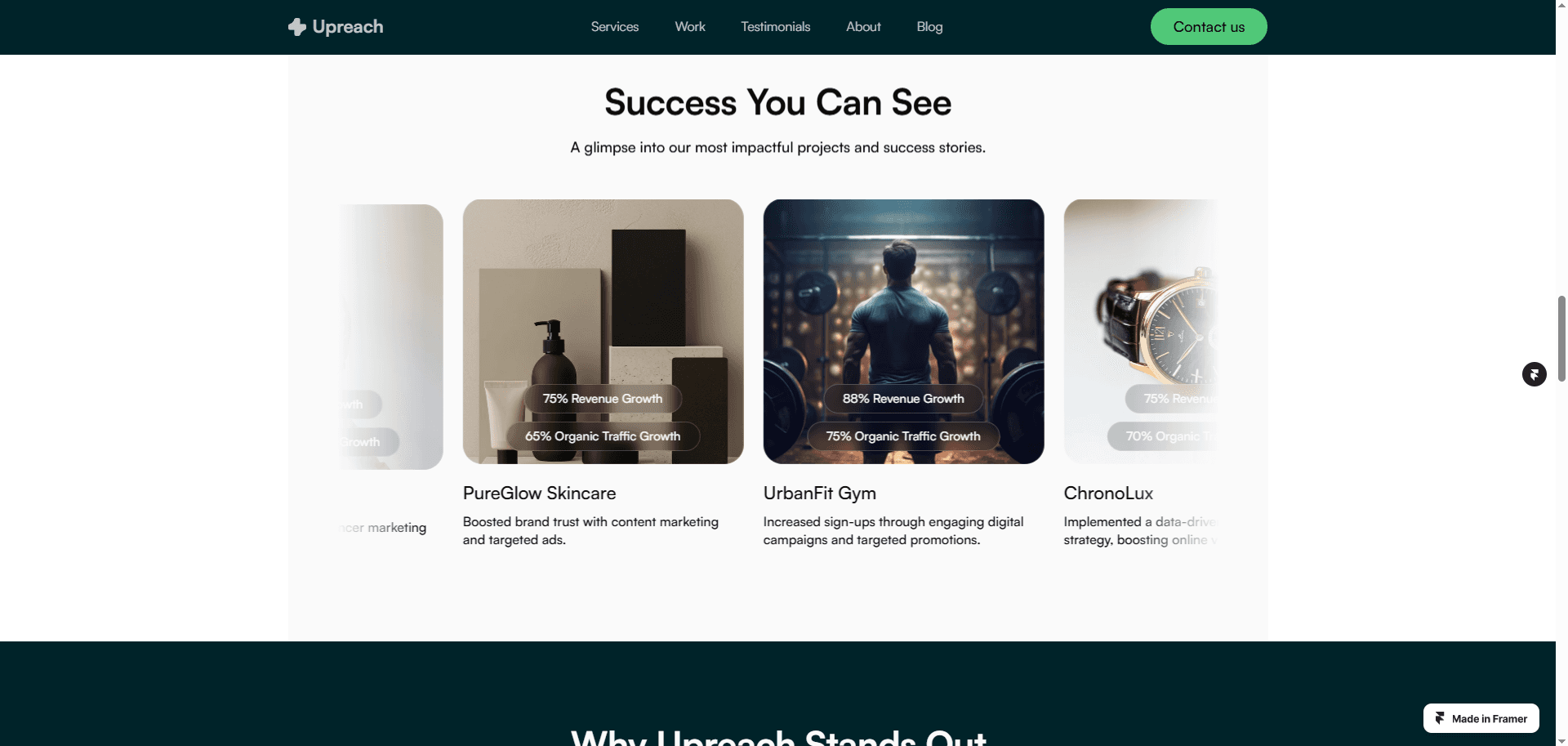Open the Services menu item

tap(615, 27)
